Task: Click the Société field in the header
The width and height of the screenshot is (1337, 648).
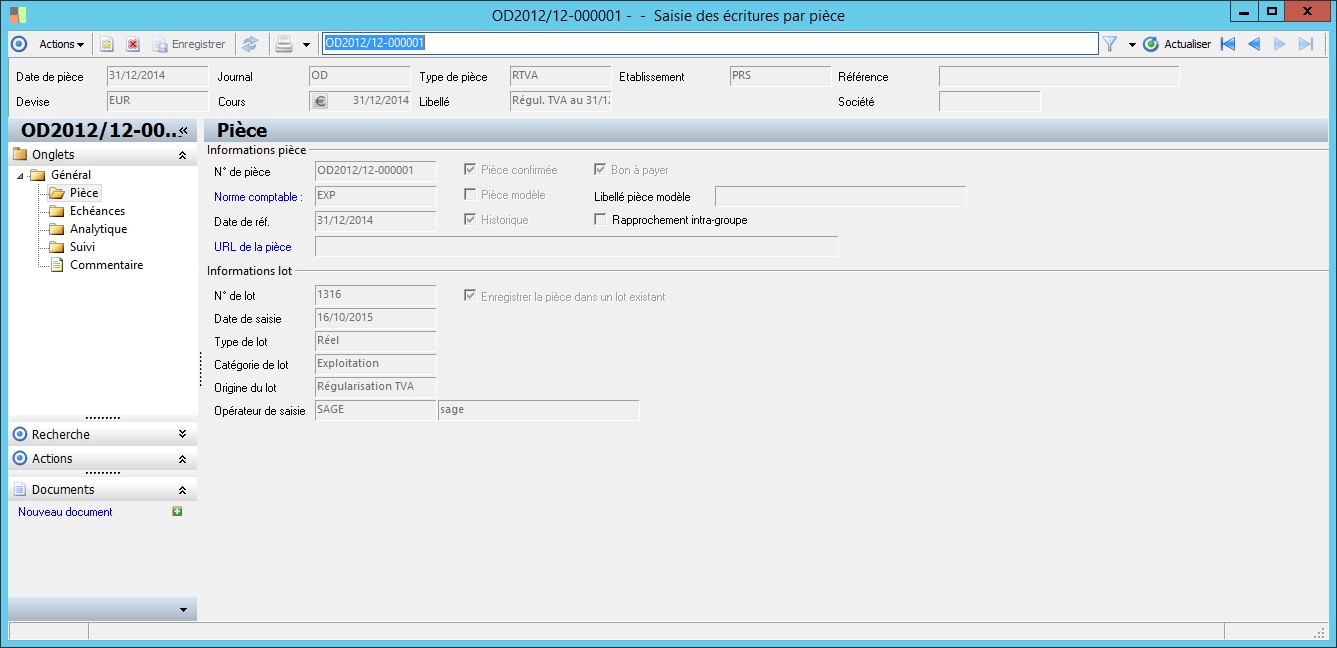Action: tap(989, 101)
